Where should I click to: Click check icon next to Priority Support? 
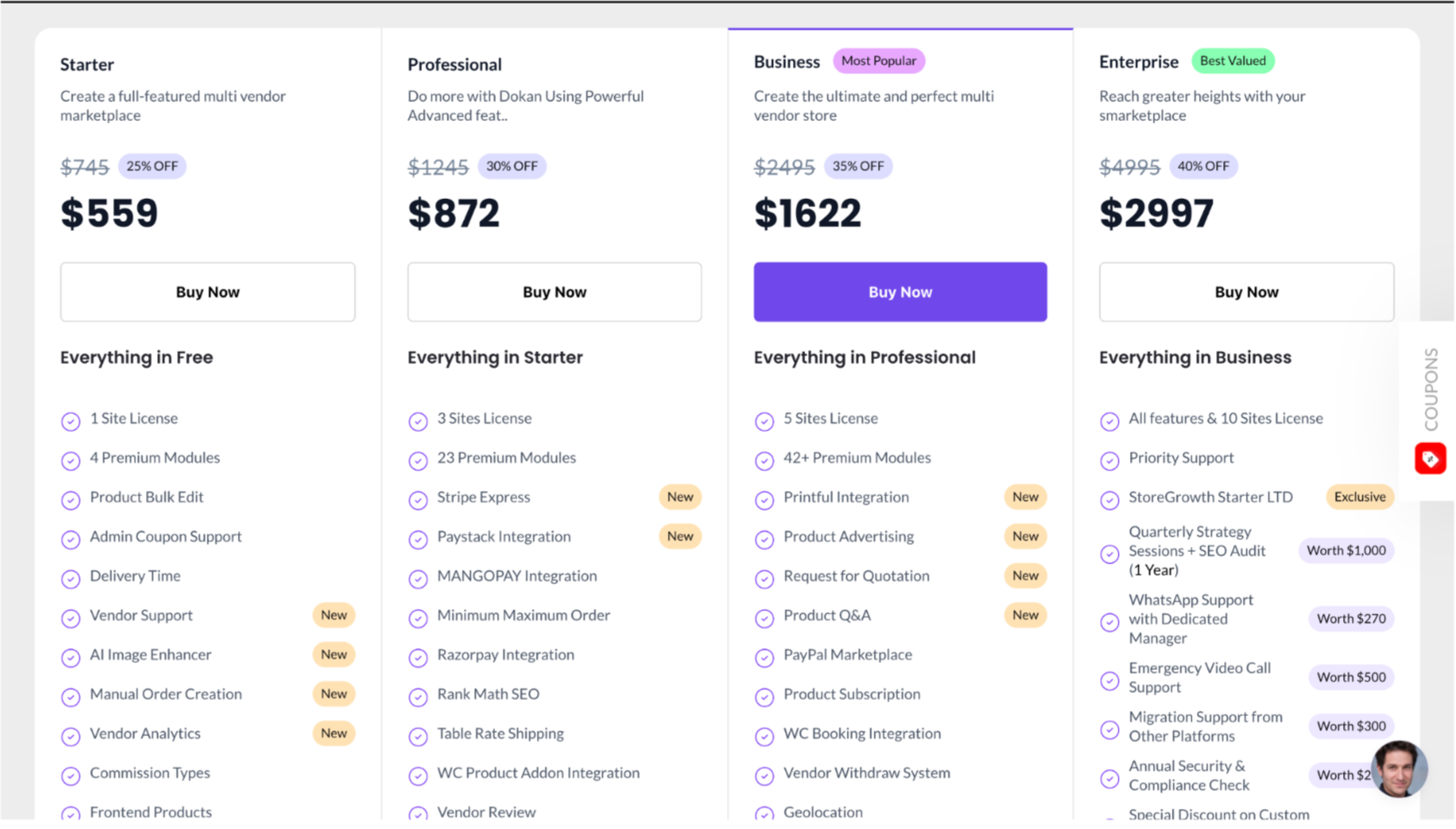tap(1109, 461)
